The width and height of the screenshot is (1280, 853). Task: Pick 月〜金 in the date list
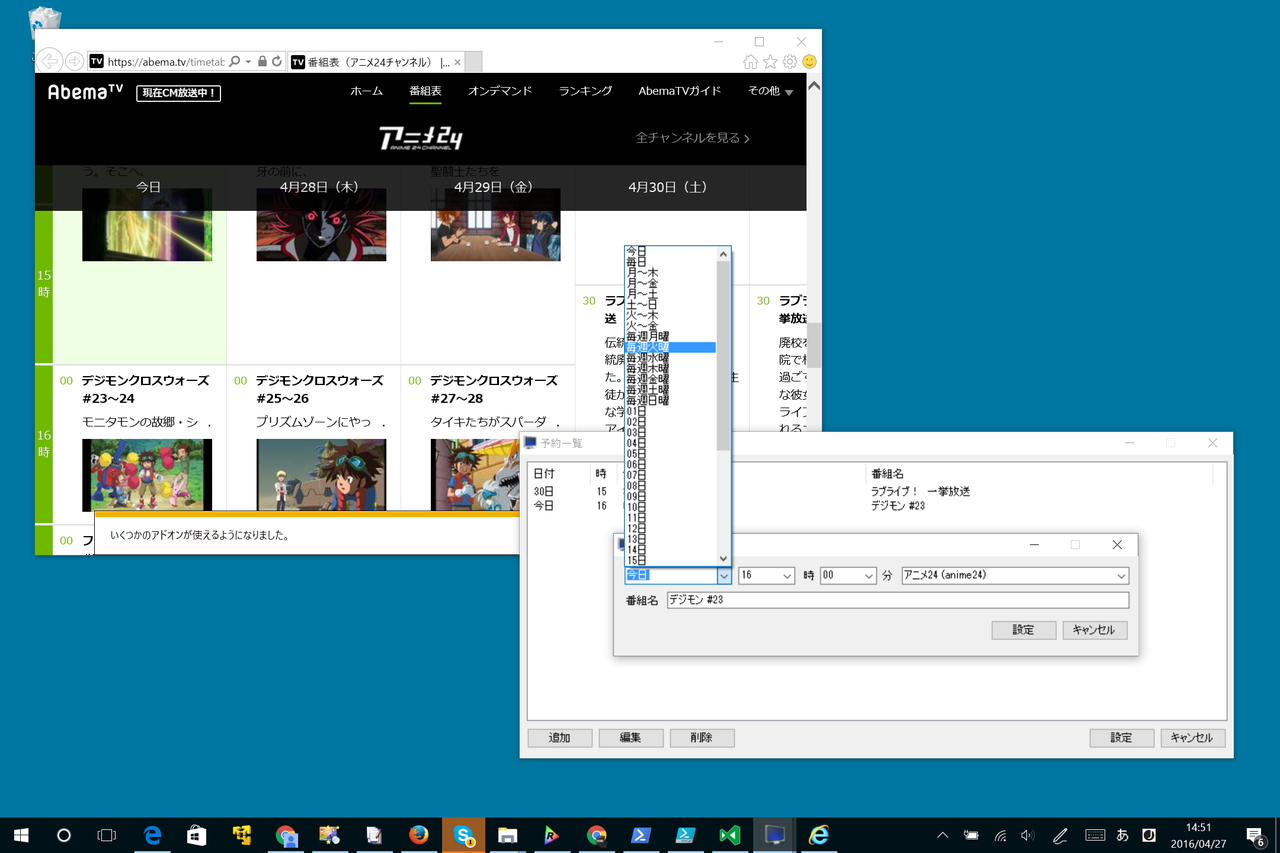(670, 283)
